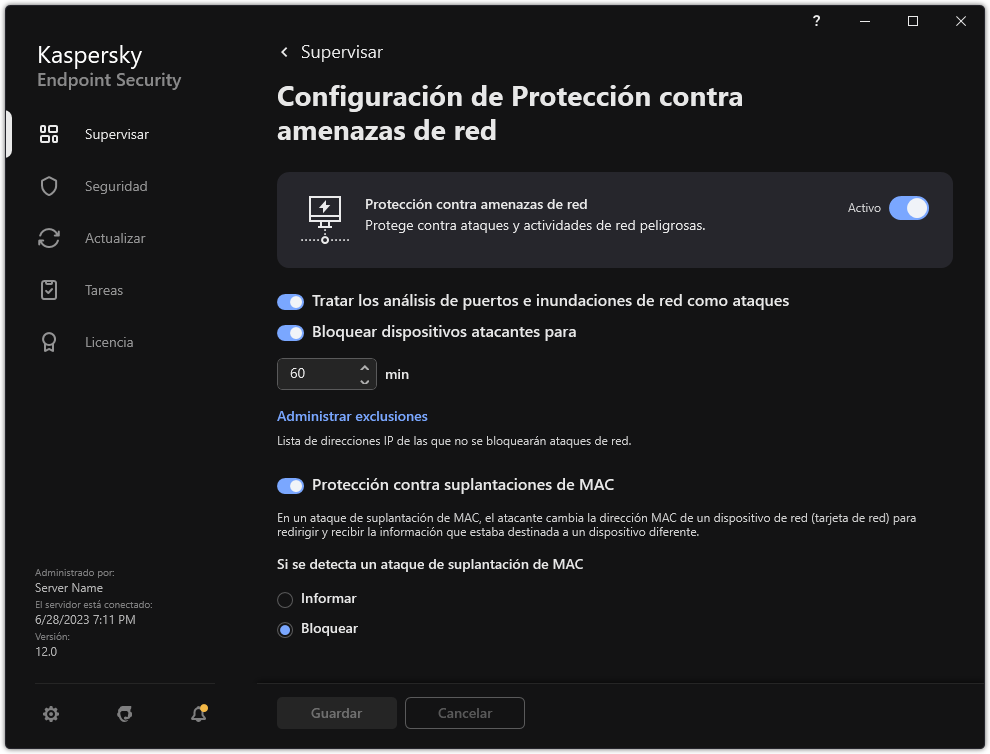The height and width of the screenshot is (754, 990).
Task: Open Administrar exclusiones link
Action: (352, 416)
